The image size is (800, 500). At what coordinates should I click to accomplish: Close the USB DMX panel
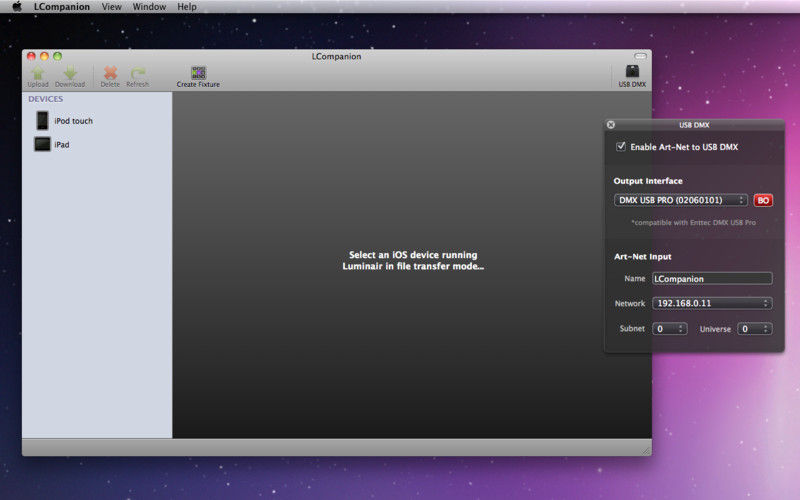[x=611, y=125]
